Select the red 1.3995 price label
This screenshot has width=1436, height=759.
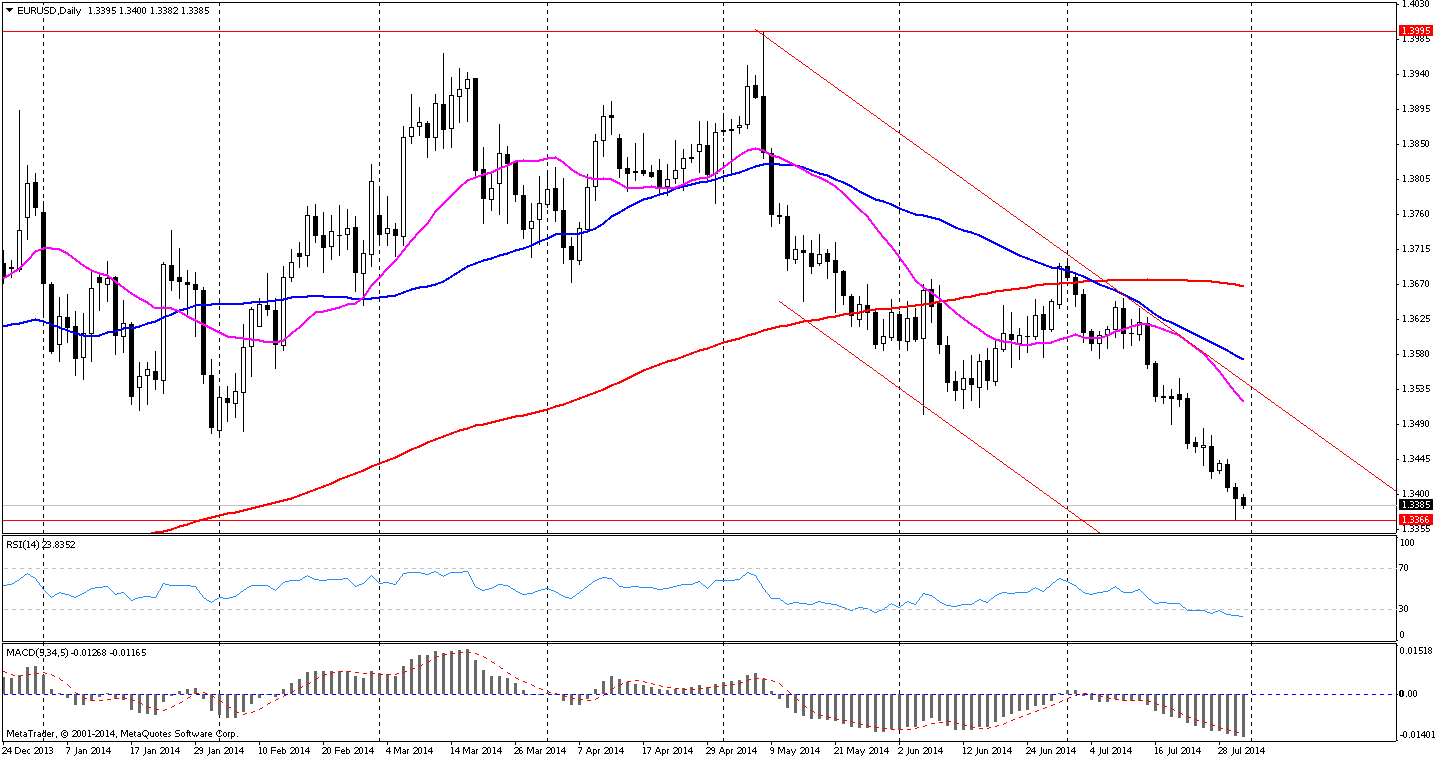(1416, 31)
